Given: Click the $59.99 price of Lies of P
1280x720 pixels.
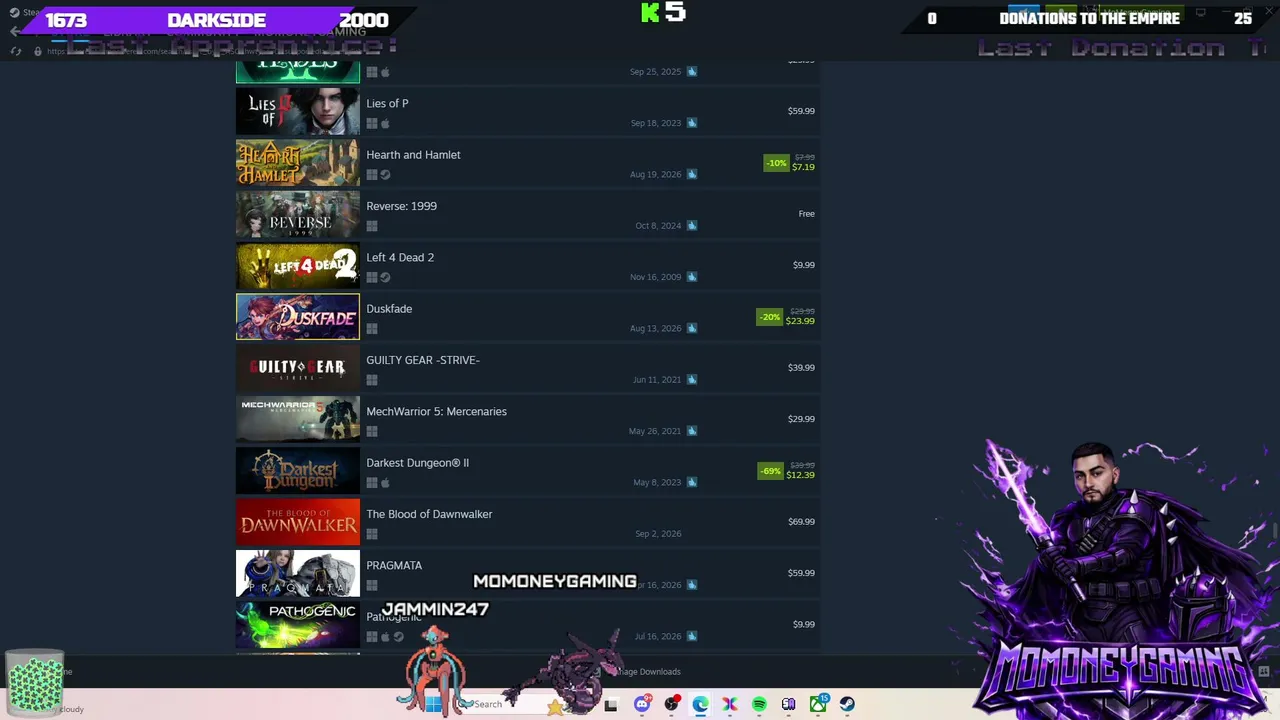Looking at the screenshot, I should tap(801, 111).
